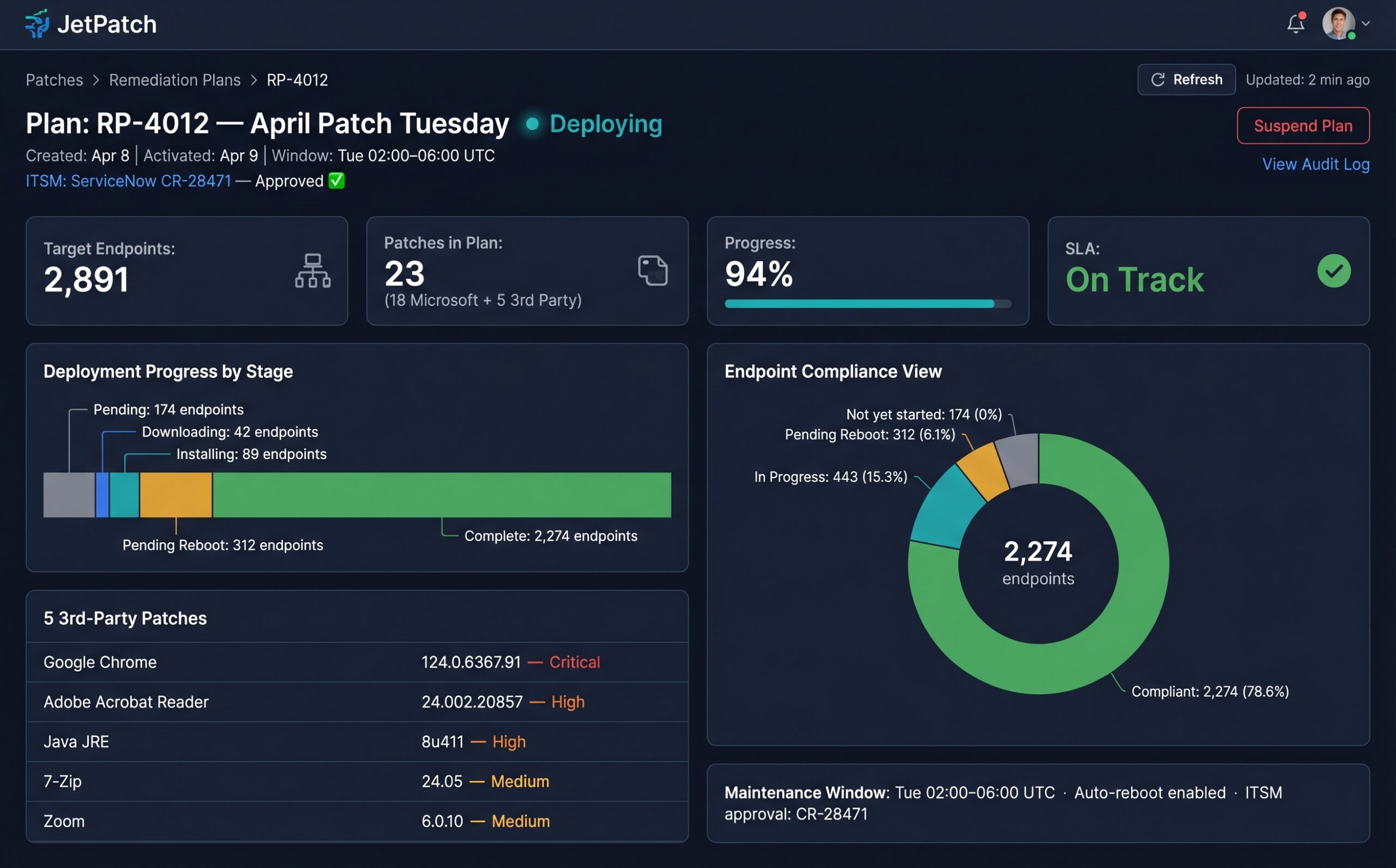Click the network icon in Target Endpoints card
Viewport: 1396px width, 868px height.
coord(313,270)
